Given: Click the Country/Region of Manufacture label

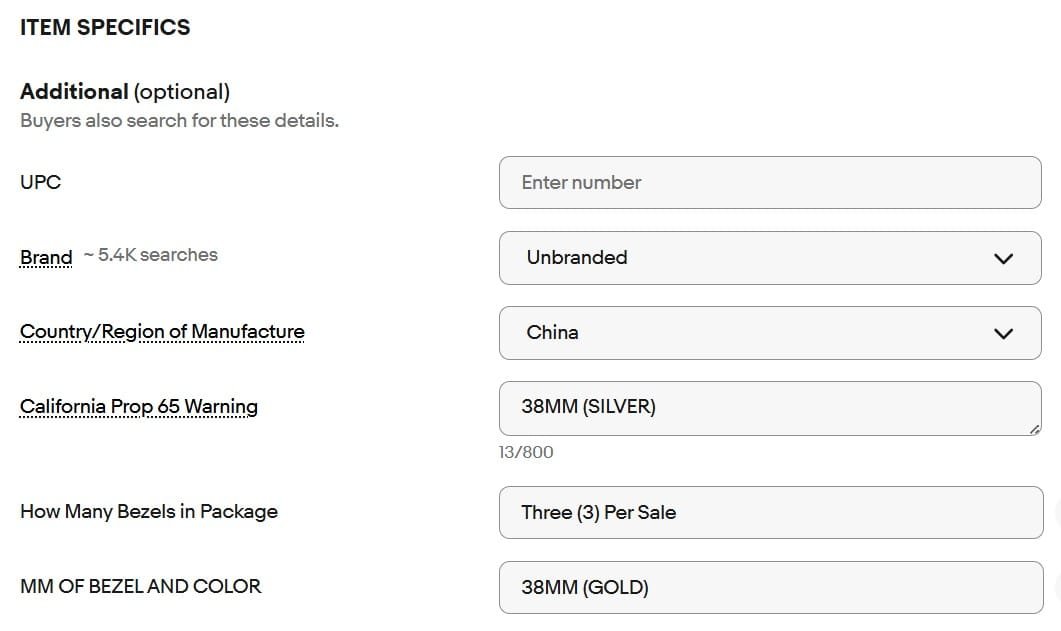Looking at the screenshot, I should click(162, 332).
